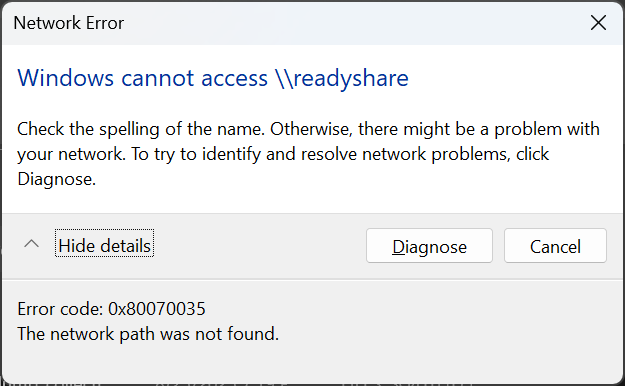Choose Diagnose to troubleshoot the network
The height and width of the screenshot is (386, 625).
pos(429,246)
